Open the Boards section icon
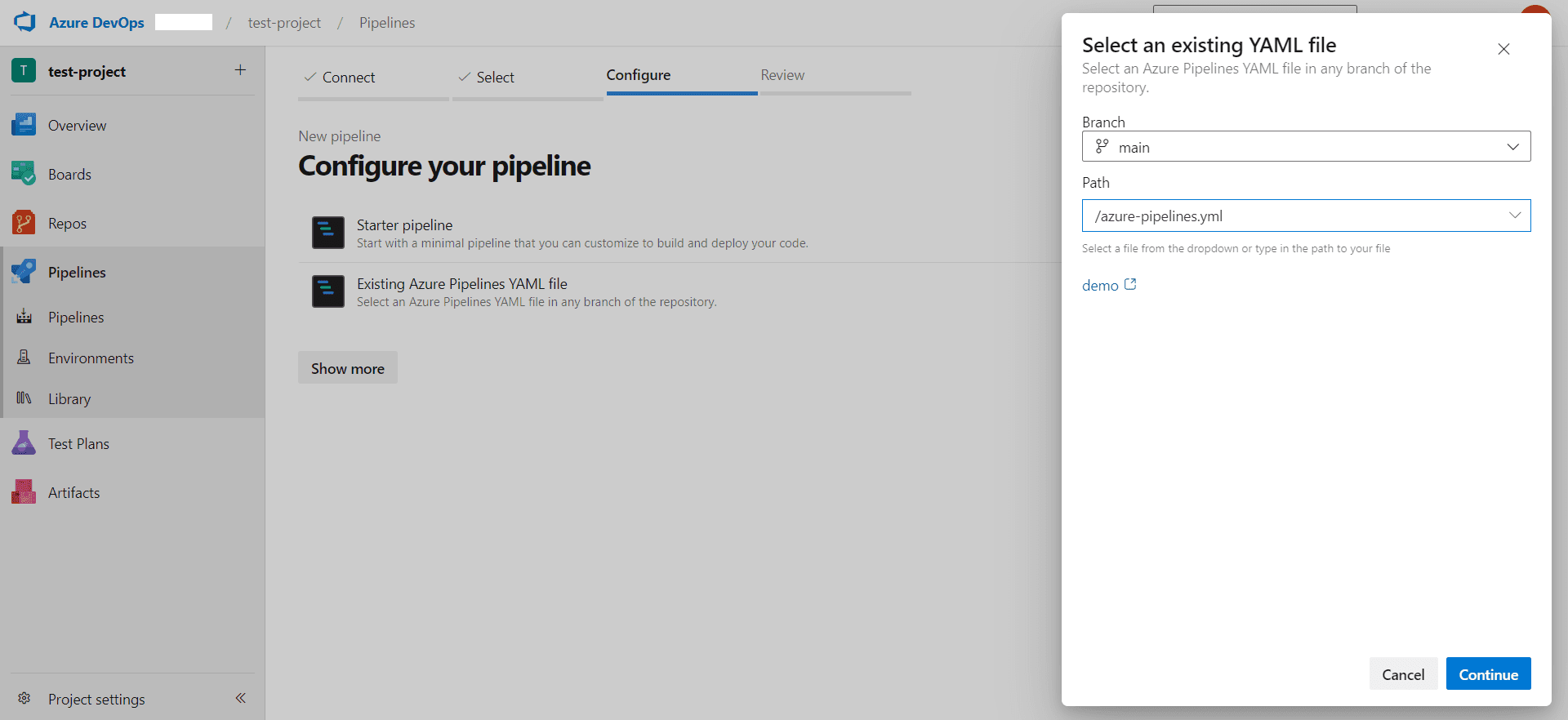 tap(24, 174)
